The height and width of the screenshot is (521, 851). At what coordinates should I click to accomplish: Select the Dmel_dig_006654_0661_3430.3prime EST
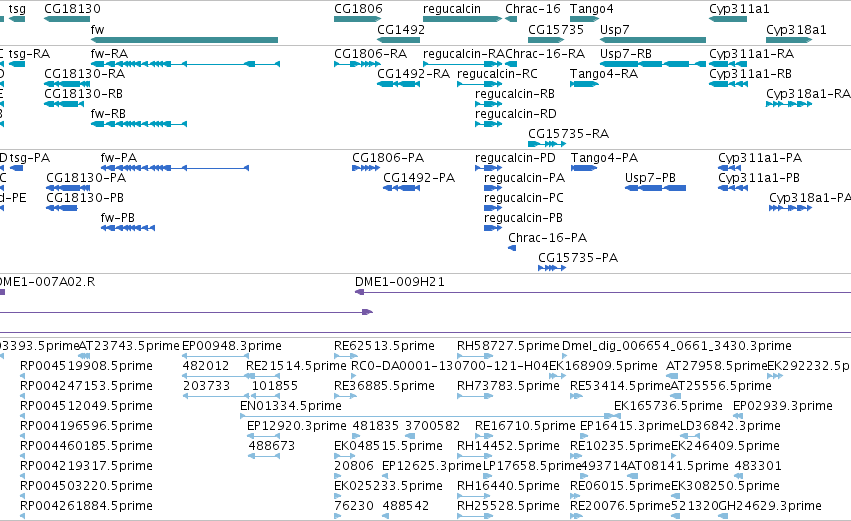564,356
